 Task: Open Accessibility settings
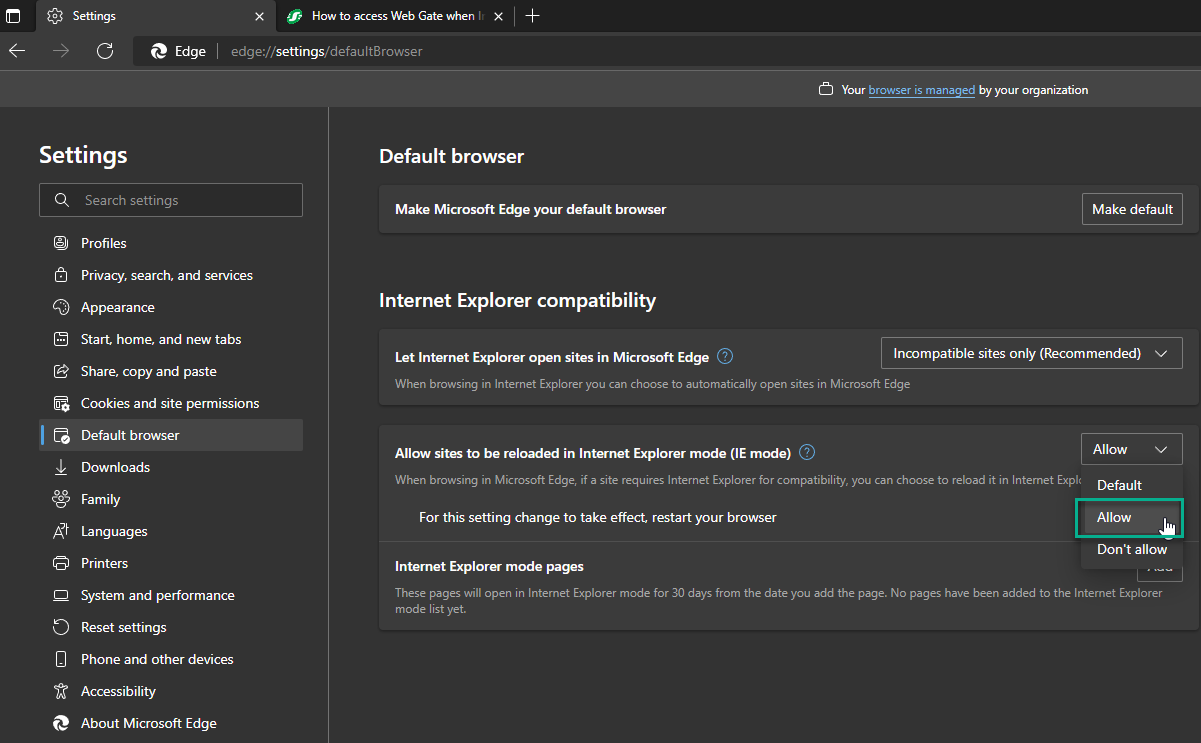[x=171, y=691]
